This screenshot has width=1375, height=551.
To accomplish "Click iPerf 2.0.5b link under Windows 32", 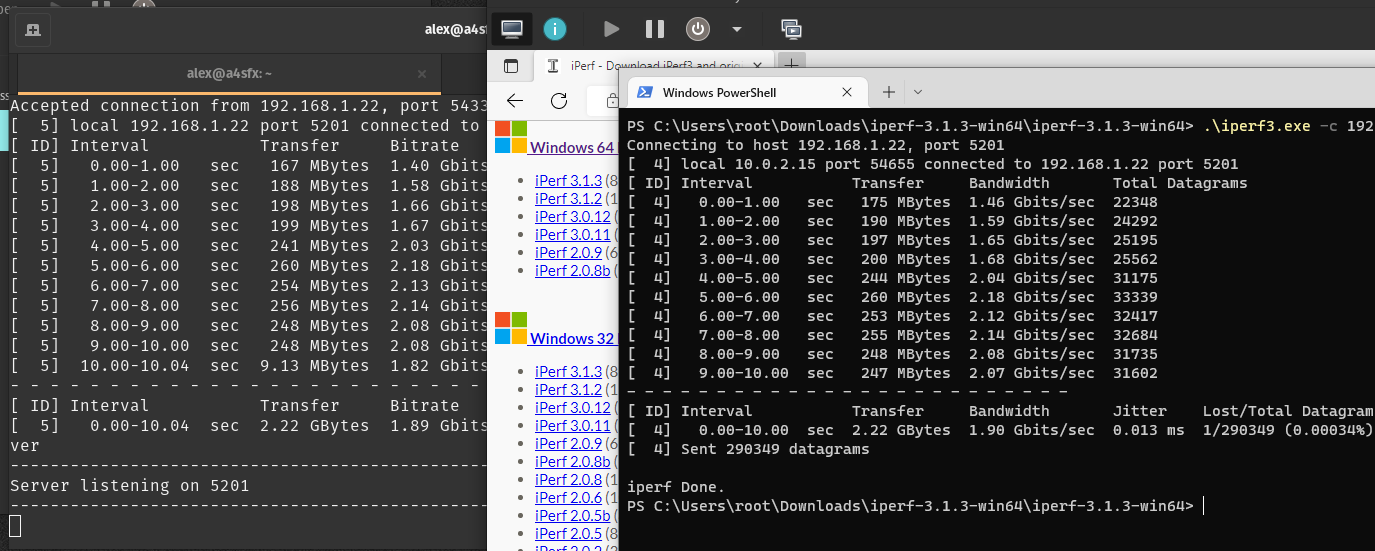I will (x=572, y=515).
